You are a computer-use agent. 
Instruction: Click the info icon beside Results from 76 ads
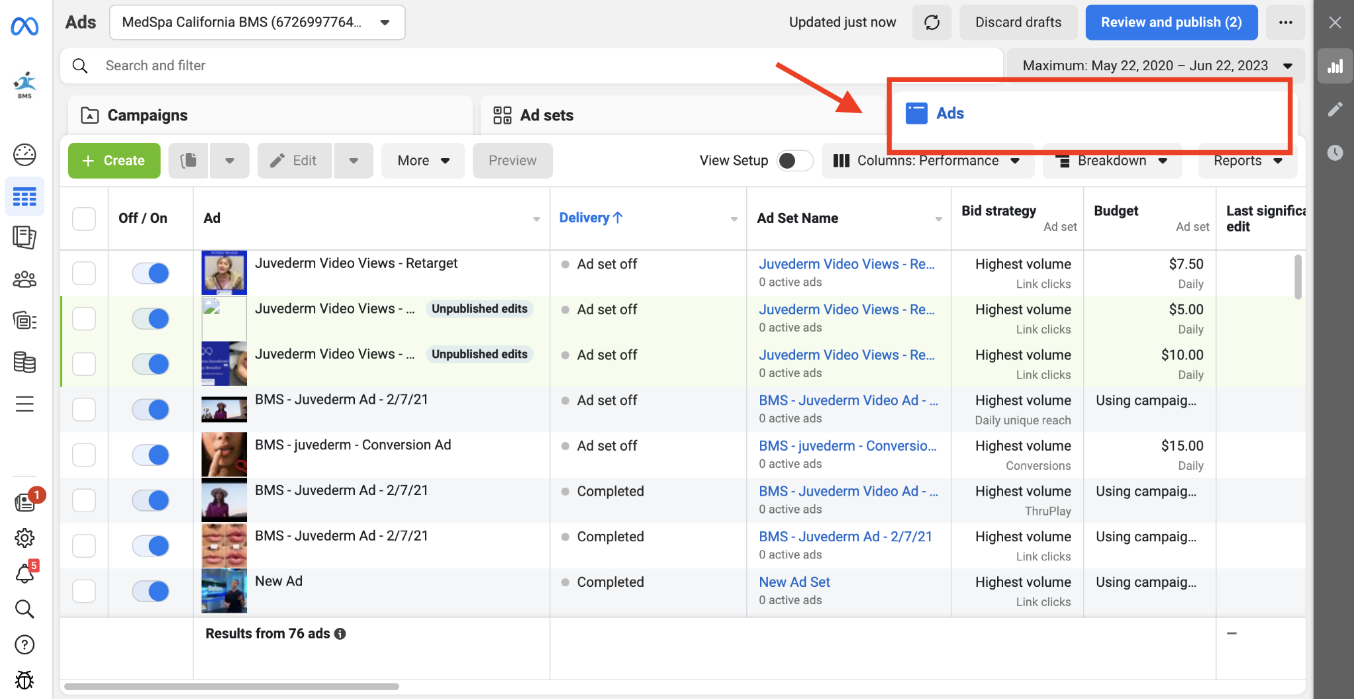340,634
